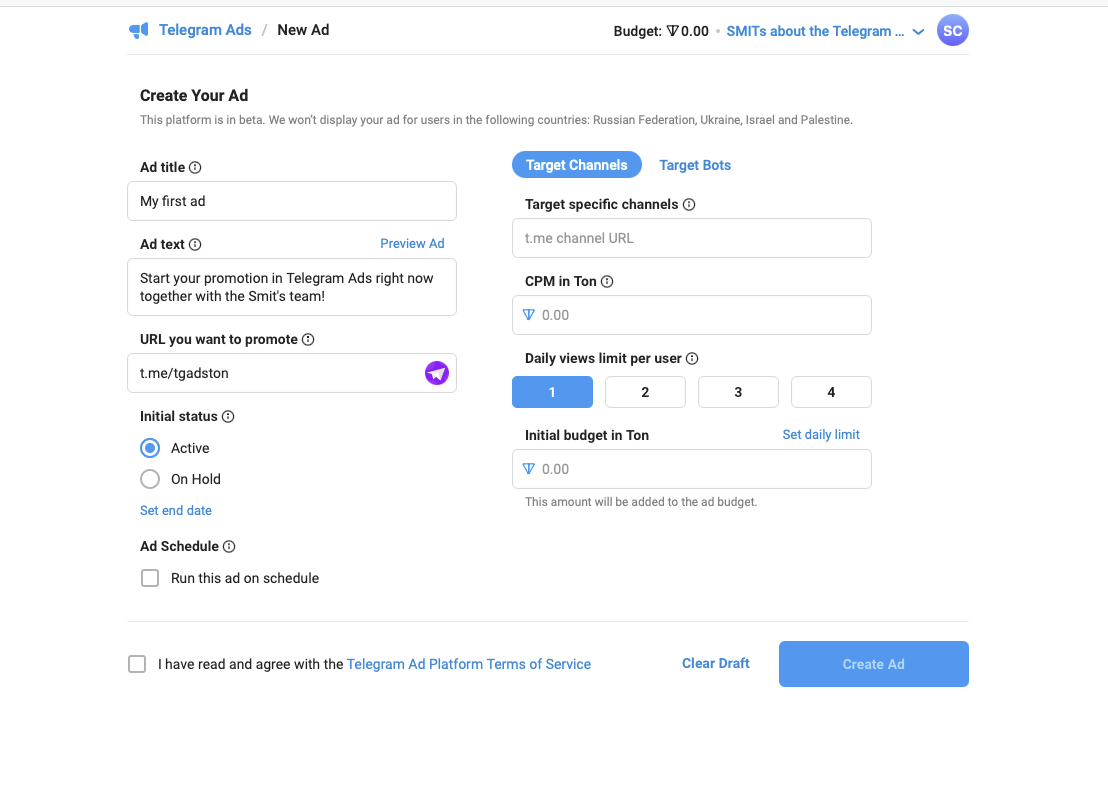Click 'This amount will be added' hint text
Image resolution: width=1108 pixels, height=788 pixels.
point(641,502)
